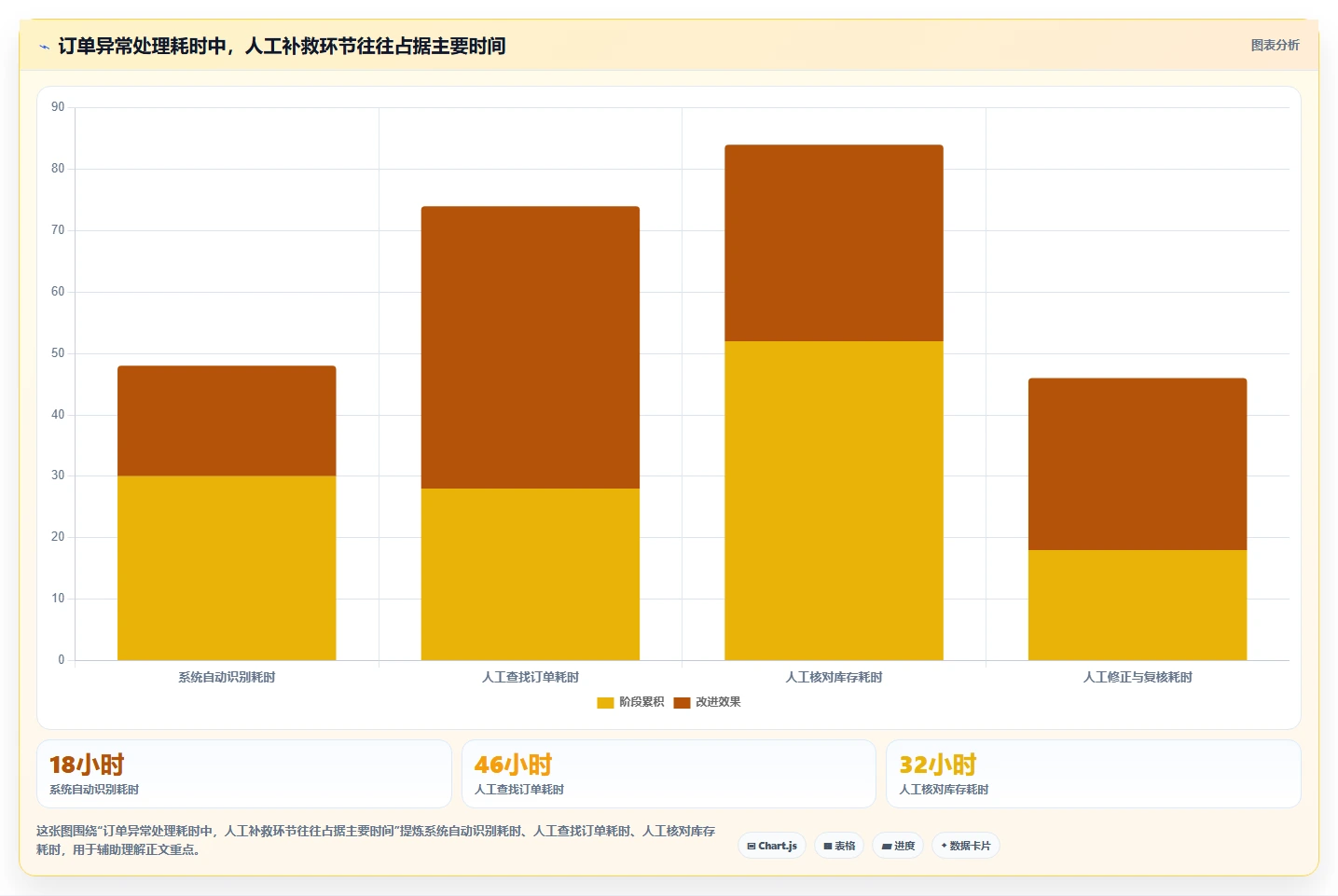Click the chart title 订单异常处理耗时中 heading
Viewport: 1338px width, 896px height.
(x=282, y=46)
